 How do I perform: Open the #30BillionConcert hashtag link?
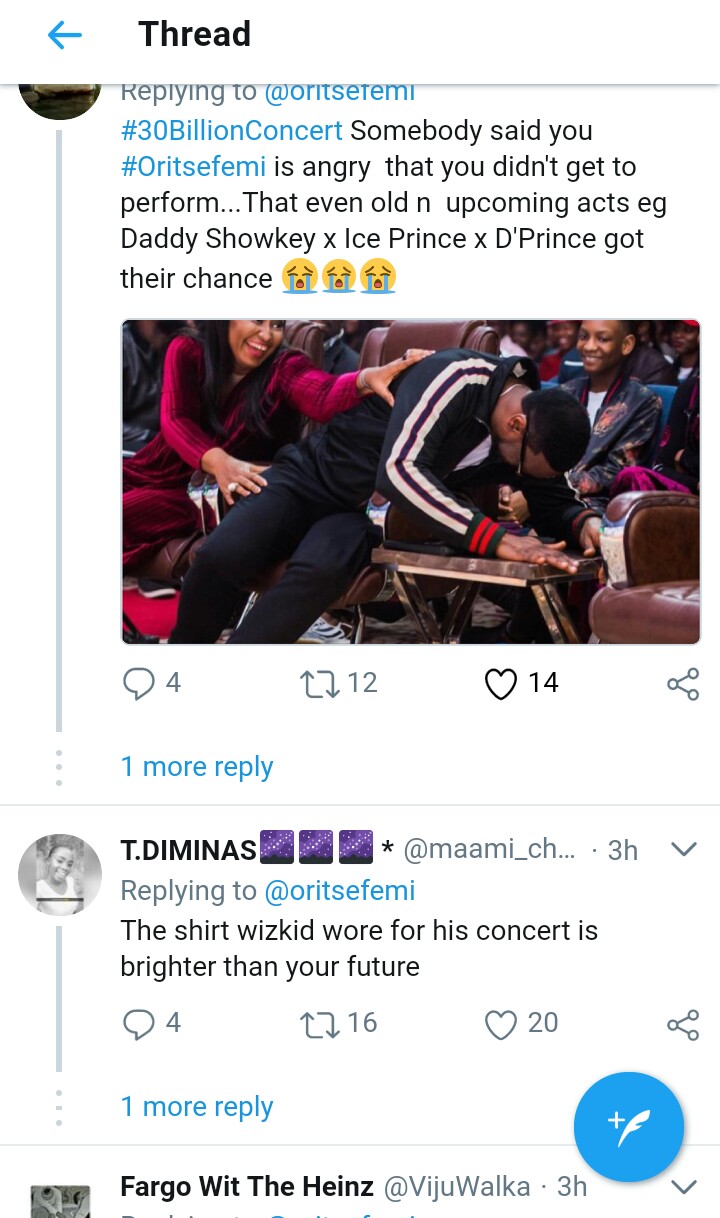[232, 131]
